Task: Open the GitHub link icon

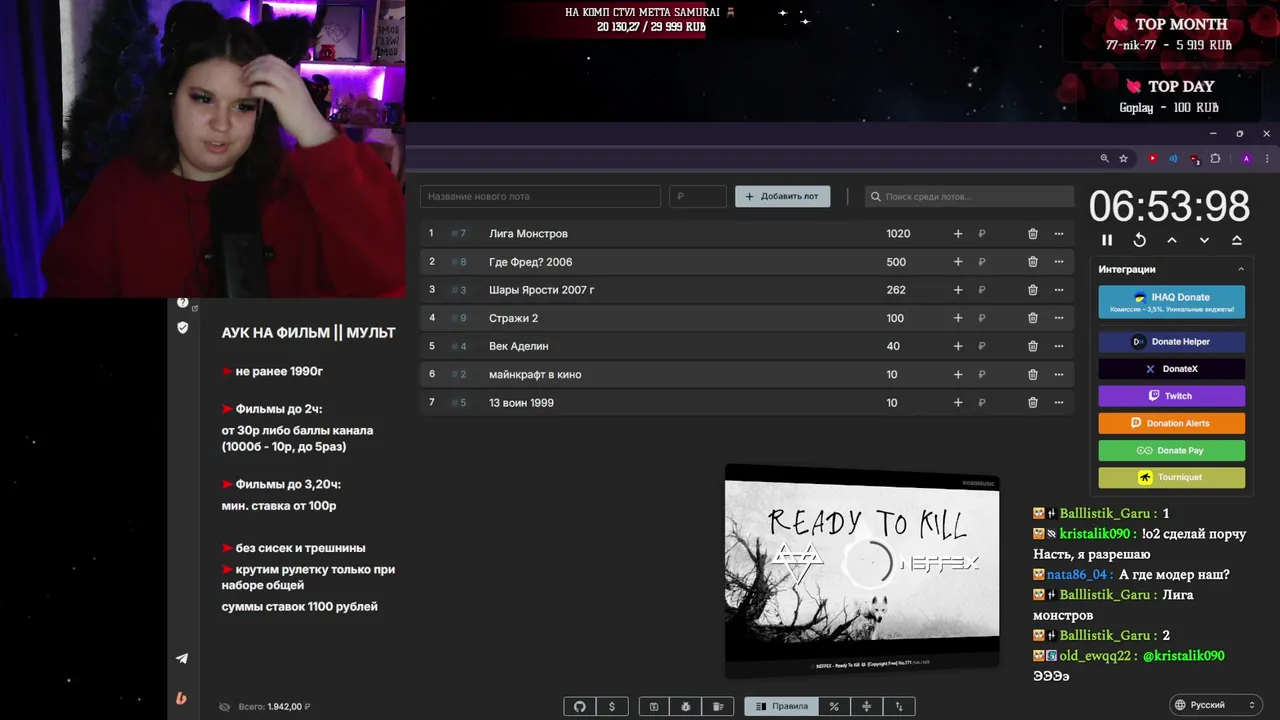Action: (x=580, y=706)
